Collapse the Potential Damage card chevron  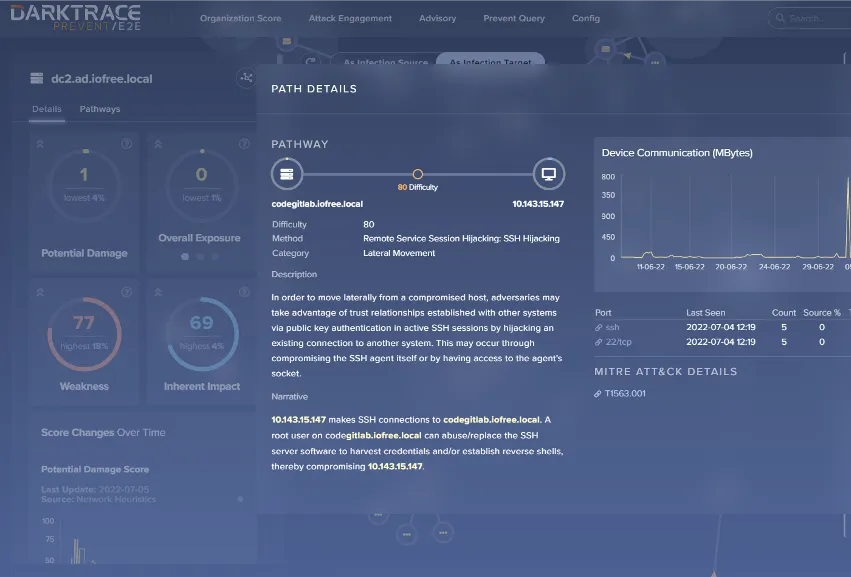click(40, 144)
